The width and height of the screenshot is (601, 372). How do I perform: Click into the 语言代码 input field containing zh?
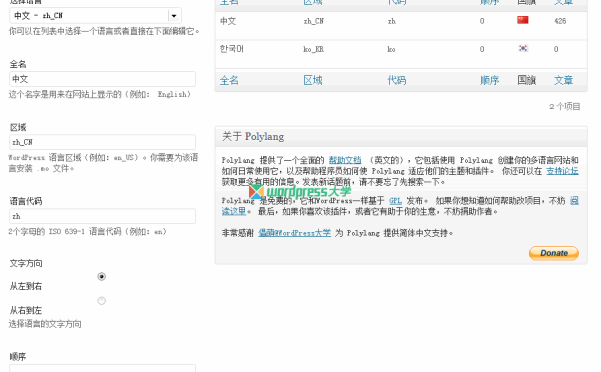click(102, 216)
